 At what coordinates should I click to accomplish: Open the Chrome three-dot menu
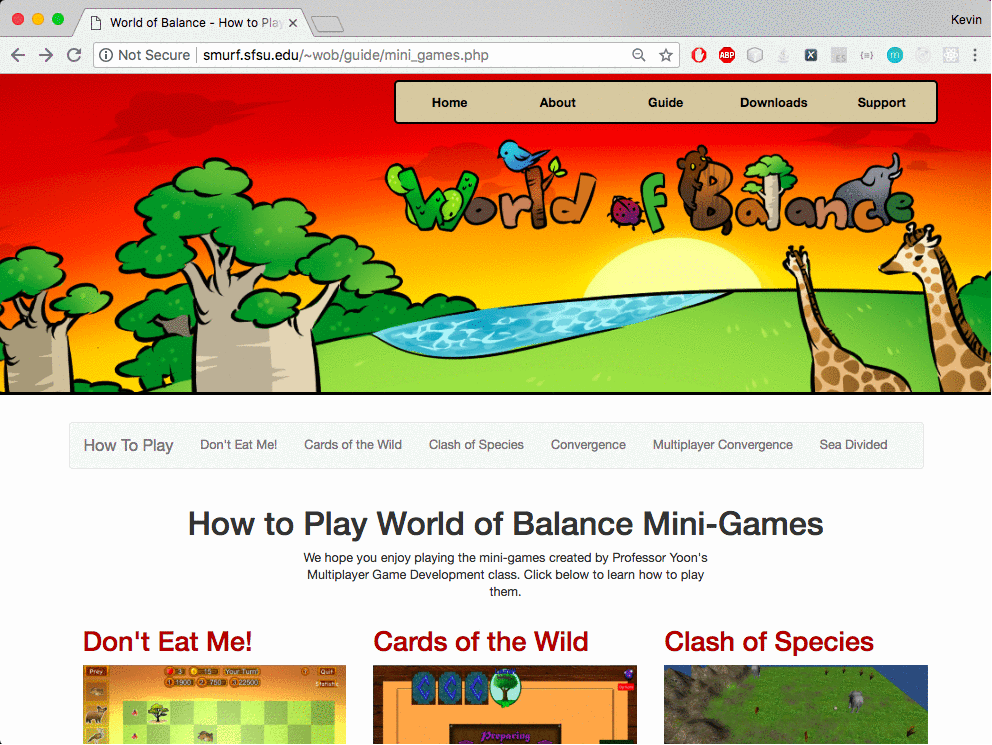pos(975,55)
